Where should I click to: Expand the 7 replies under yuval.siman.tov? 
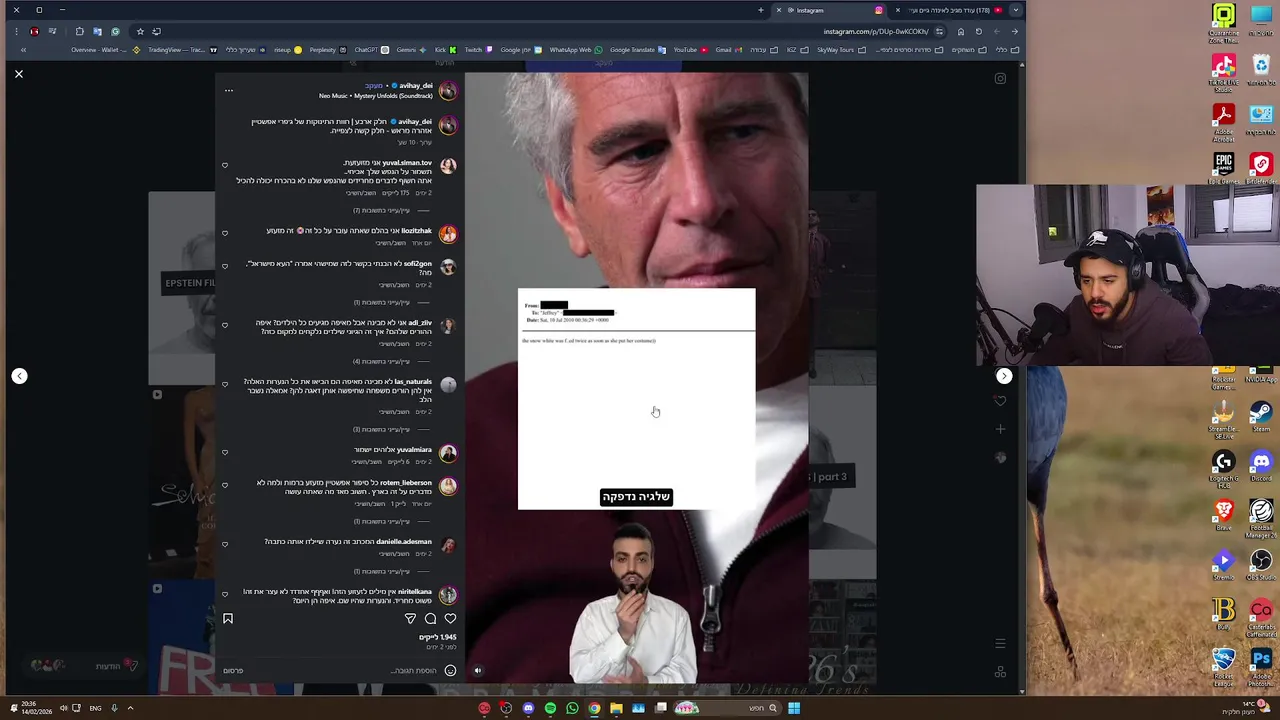[x=390, y=210]
